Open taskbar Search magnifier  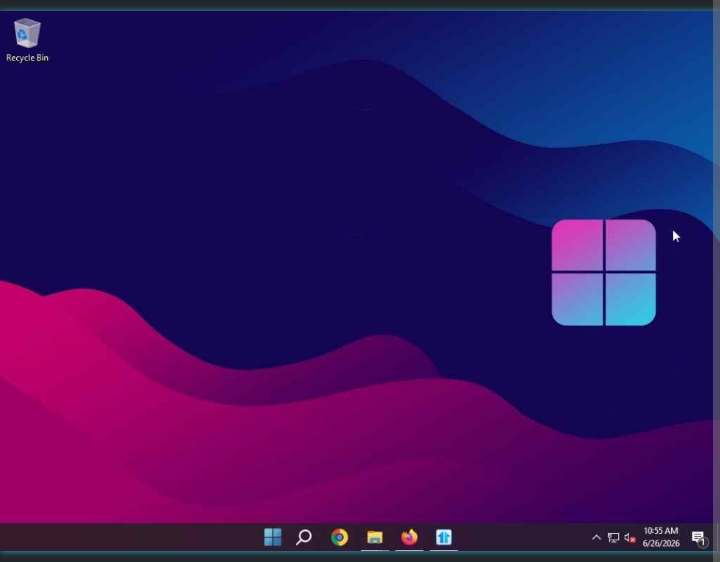click(x=304, y=537)
